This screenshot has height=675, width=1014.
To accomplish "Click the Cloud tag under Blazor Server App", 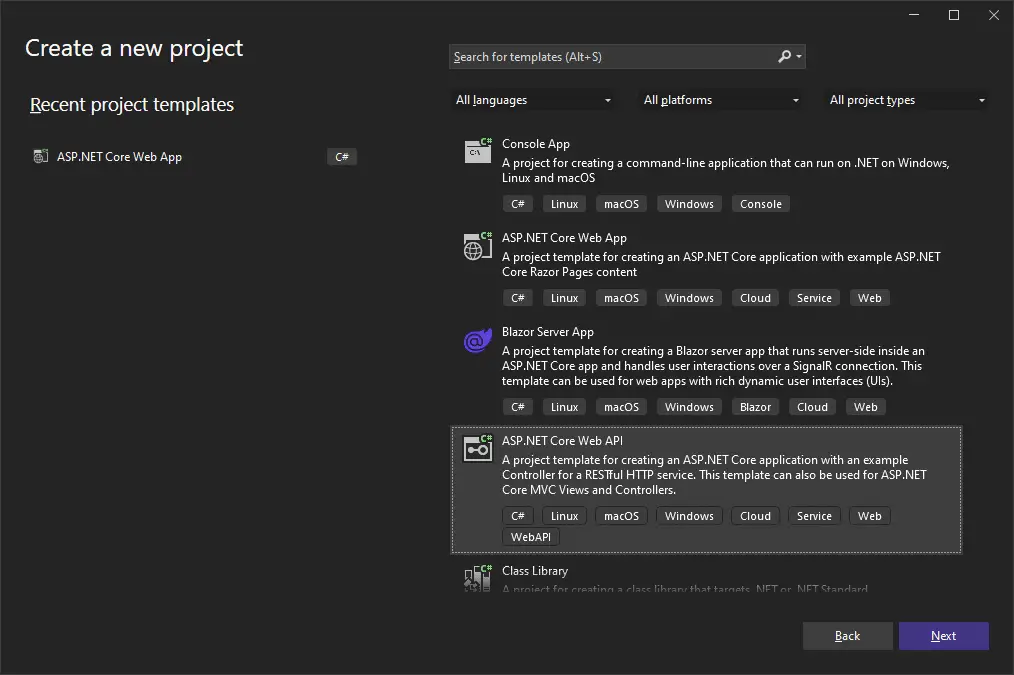I will click(812, 407).
